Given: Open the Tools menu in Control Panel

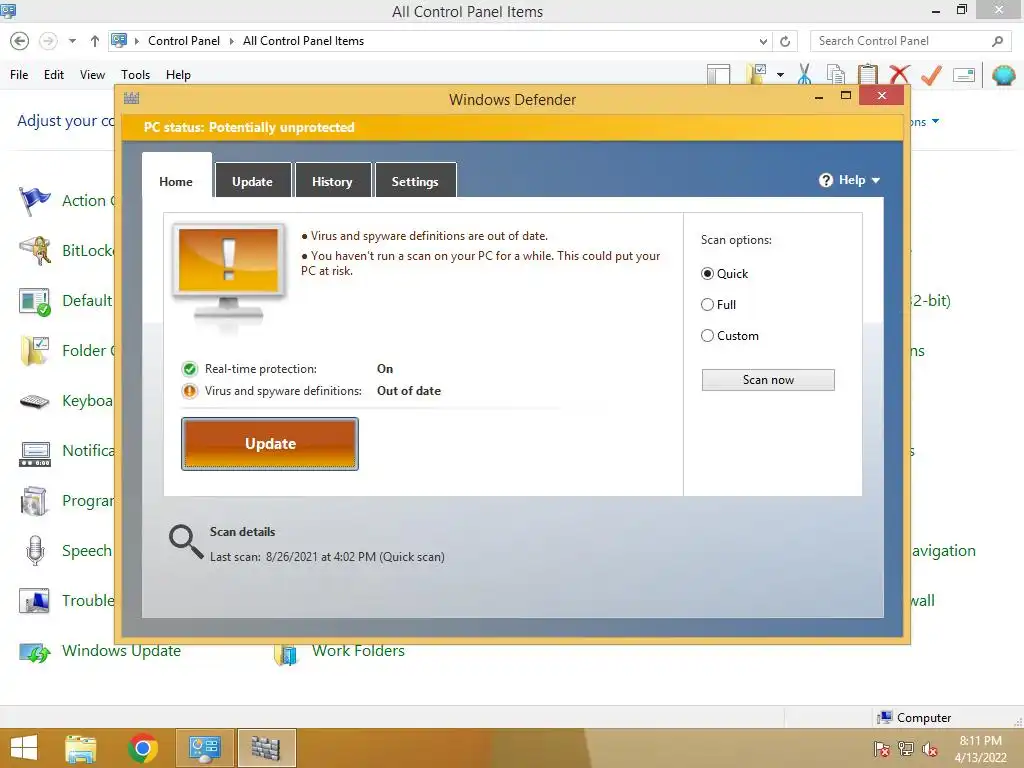Looking at the screenshot, I should click(x=135, y=74).
